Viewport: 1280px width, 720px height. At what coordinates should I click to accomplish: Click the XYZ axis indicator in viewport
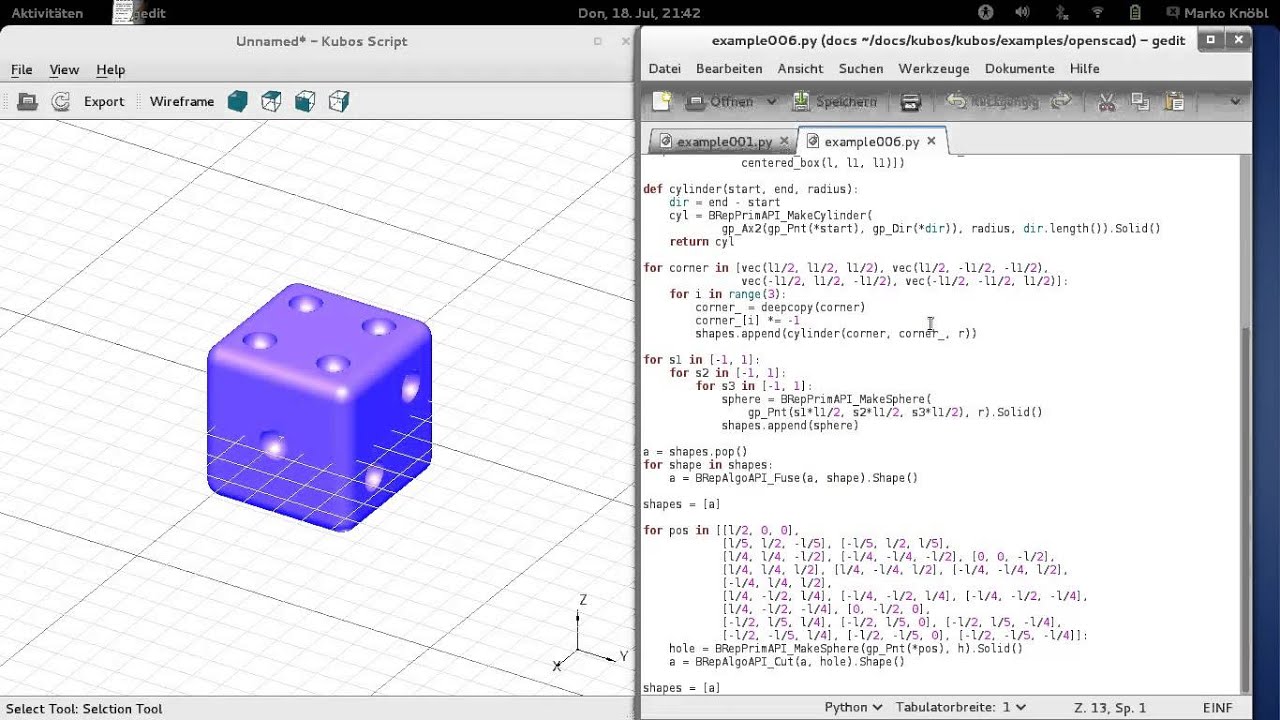coord(590,632)
